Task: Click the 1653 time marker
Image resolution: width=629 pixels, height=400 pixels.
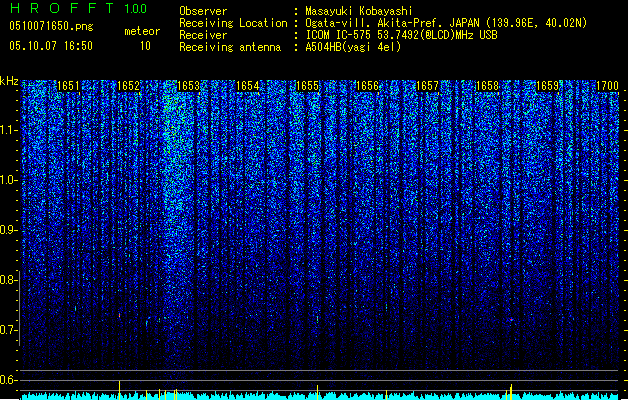Action: pos(188,86)
